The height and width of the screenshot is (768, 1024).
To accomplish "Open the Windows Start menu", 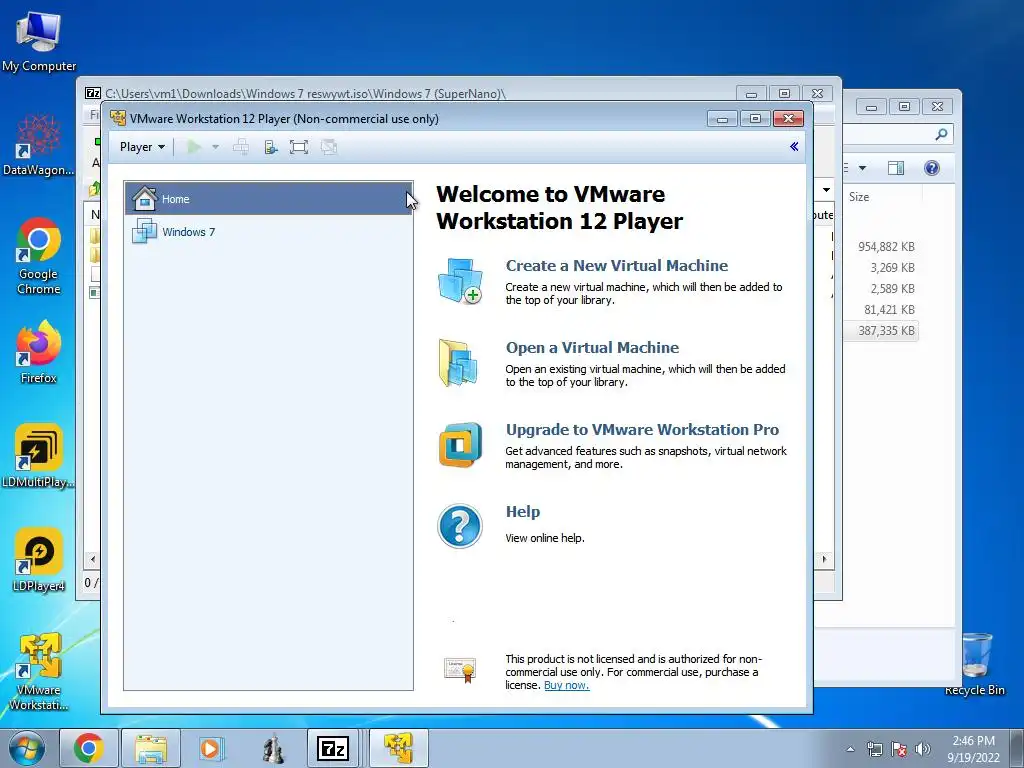I will pyautogui.click(x=26, y=748).
